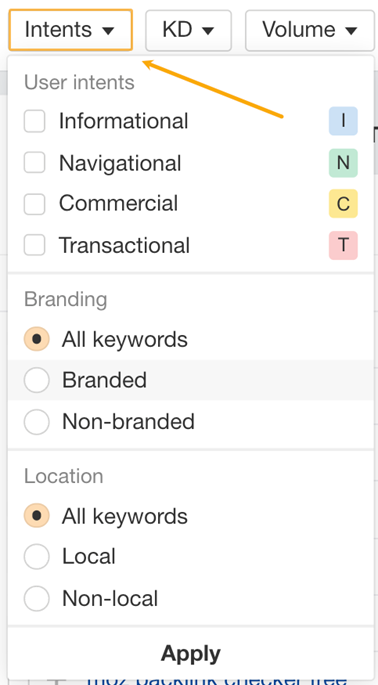Click the blue Informational "I" badge
The width and height of the screenshot is (378, 685).
pyautogui.click(x=343, y=121)
